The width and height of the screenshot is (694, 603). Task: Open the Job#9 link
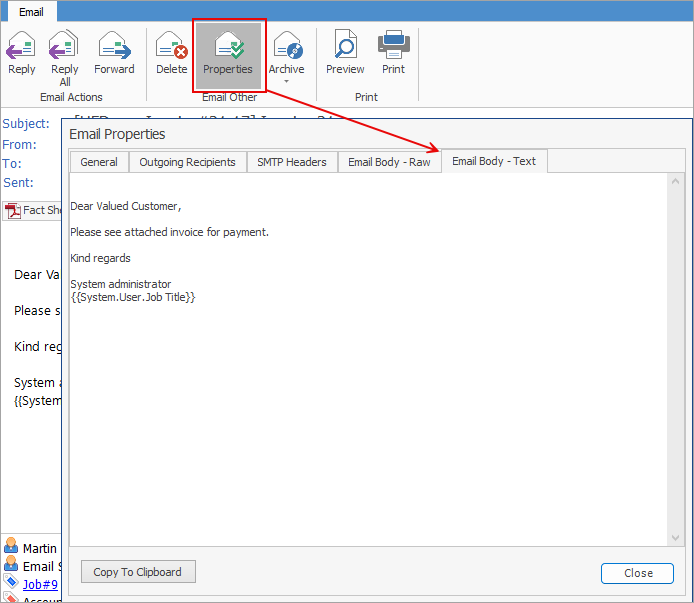(x=40, y=584)
